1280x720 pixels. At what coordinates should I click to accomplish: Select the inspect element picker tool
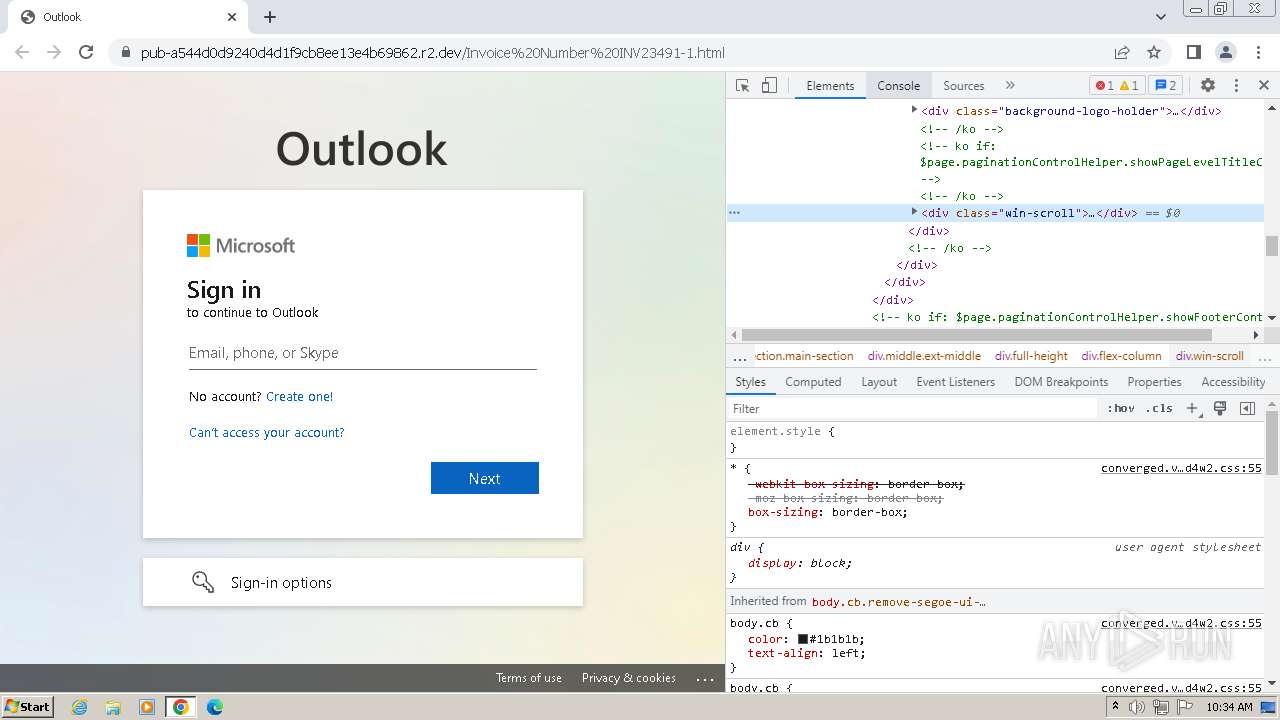[742, 85]
